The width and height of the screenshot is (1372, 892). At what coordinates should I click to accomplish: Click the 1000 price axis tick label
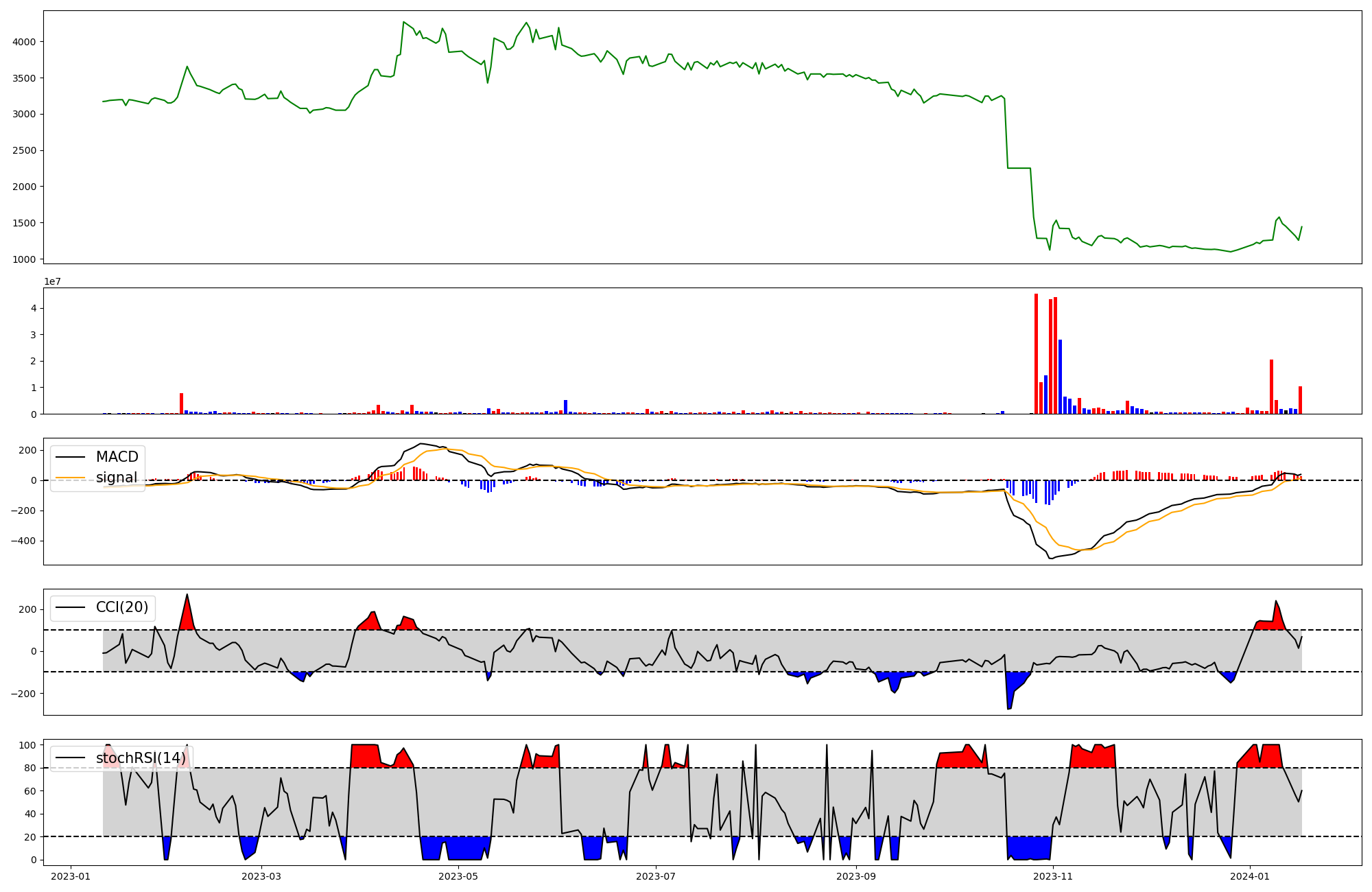point(25,259)
